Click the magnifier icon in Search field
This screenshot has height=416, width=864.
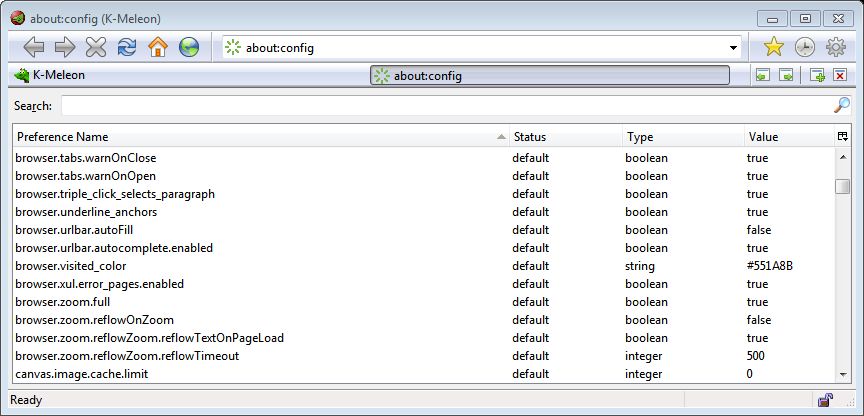(841, 105)
